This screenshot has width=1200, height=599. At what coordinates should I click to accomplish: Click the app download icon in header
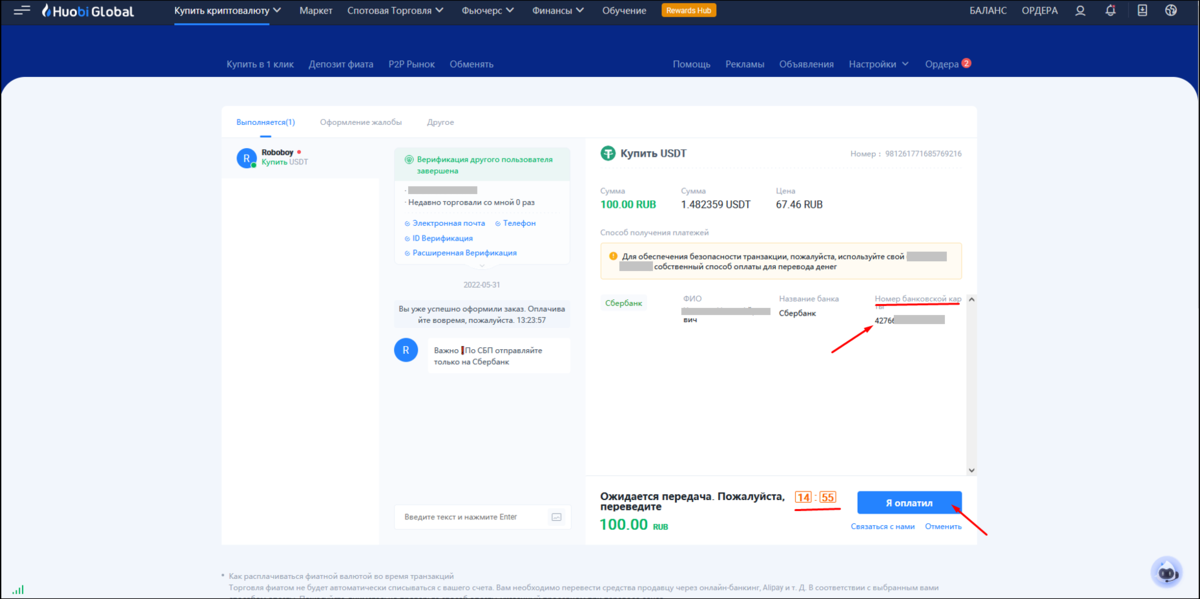[1141, 11]
